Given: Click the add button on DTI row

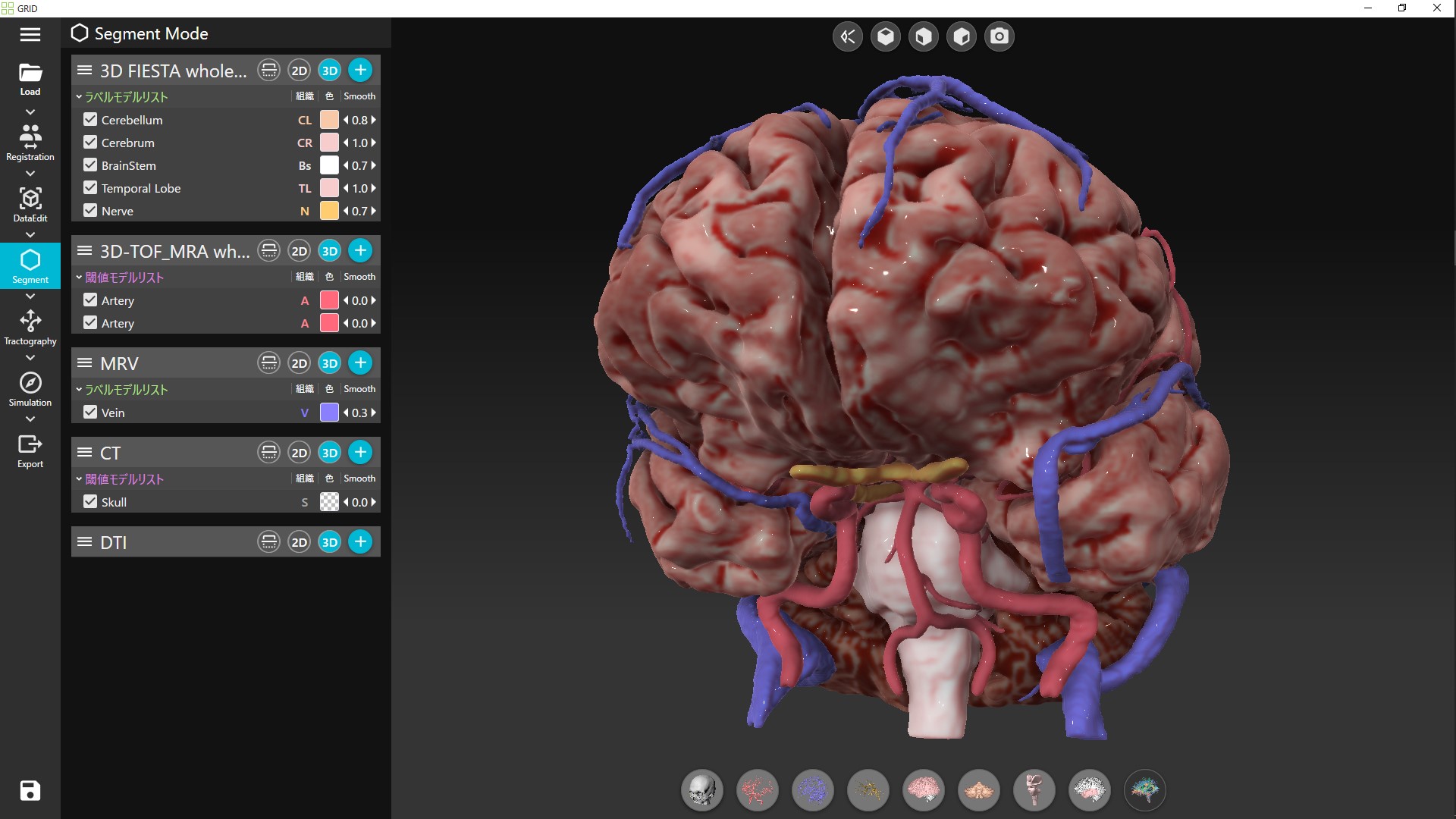Looking at the screenshot, I should [x=360, y=542].
